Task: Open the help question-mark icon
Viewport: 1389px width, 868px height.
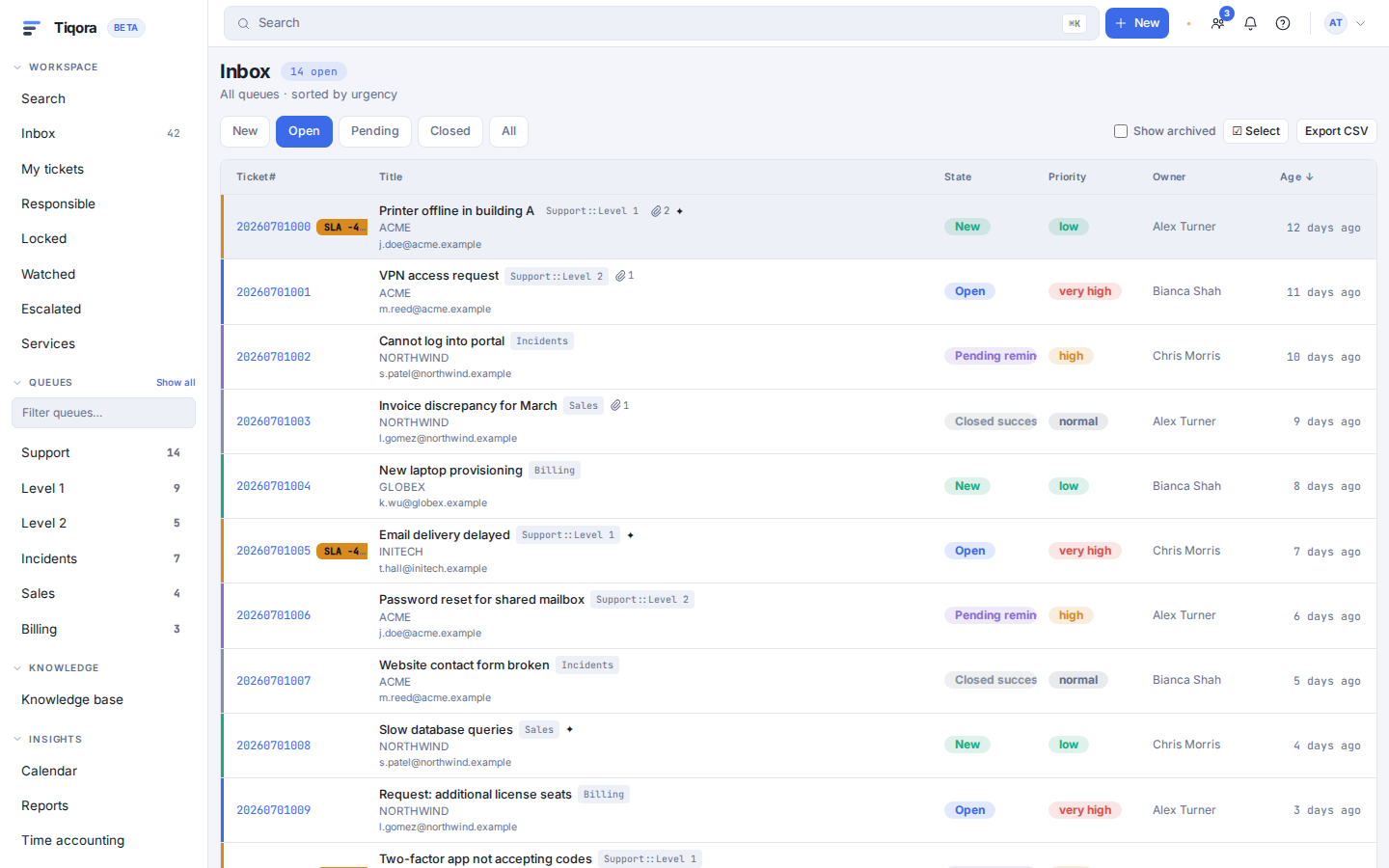Action: click(1283, 23)
